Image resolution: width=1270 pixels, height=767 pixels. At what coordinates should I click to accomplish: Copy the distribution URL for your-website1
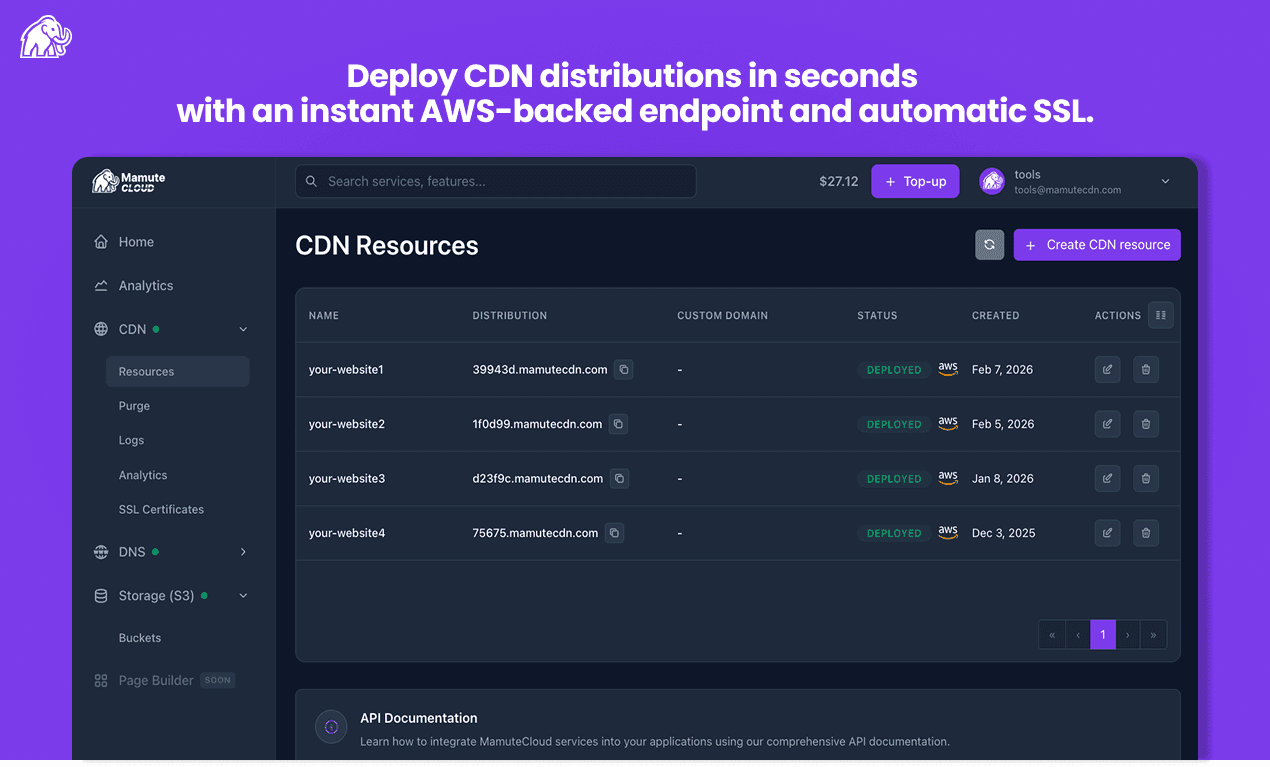pos(624,369)
